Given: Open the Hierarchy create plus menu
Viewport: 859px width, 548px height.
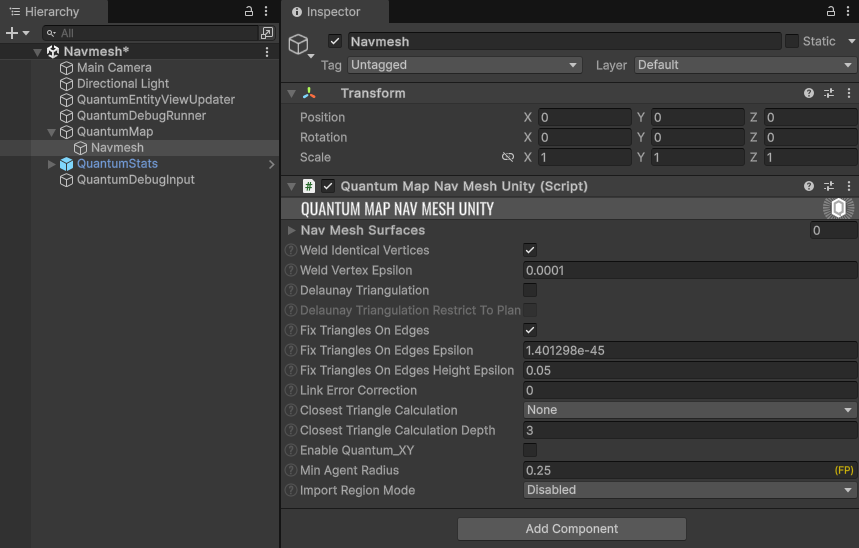Looking at the screenshot, I should coord(17,33).
